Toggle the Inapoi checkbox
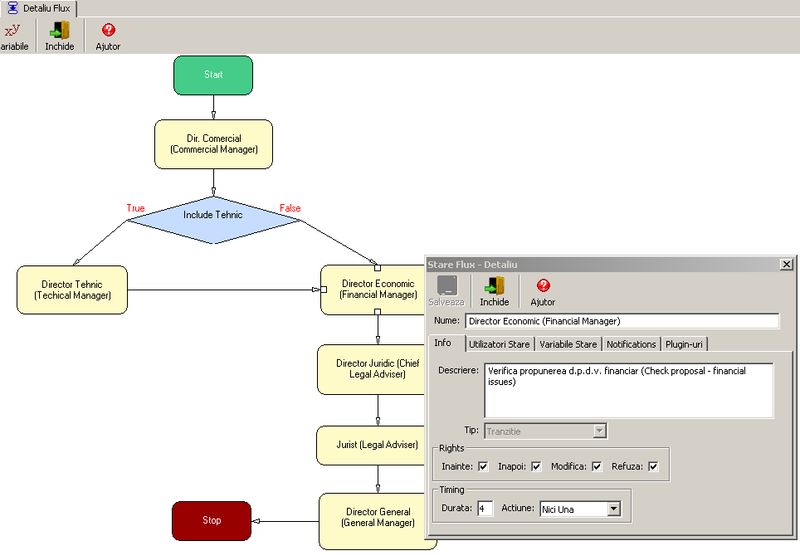Image resolution: width=800 pixels, height=555 pixels. (536, 466)
